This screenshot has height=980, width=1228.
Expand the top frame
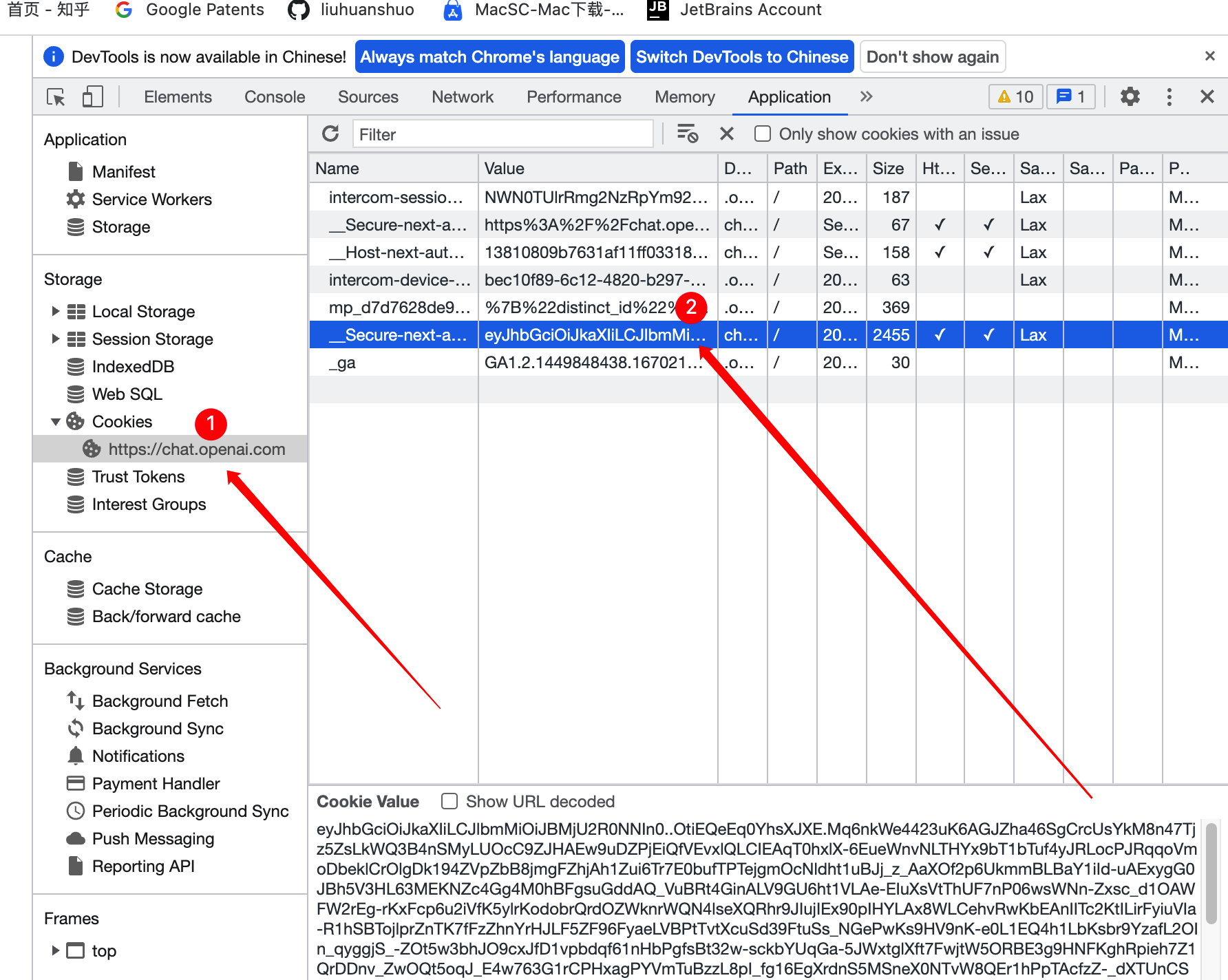click(x=56, y=950)
